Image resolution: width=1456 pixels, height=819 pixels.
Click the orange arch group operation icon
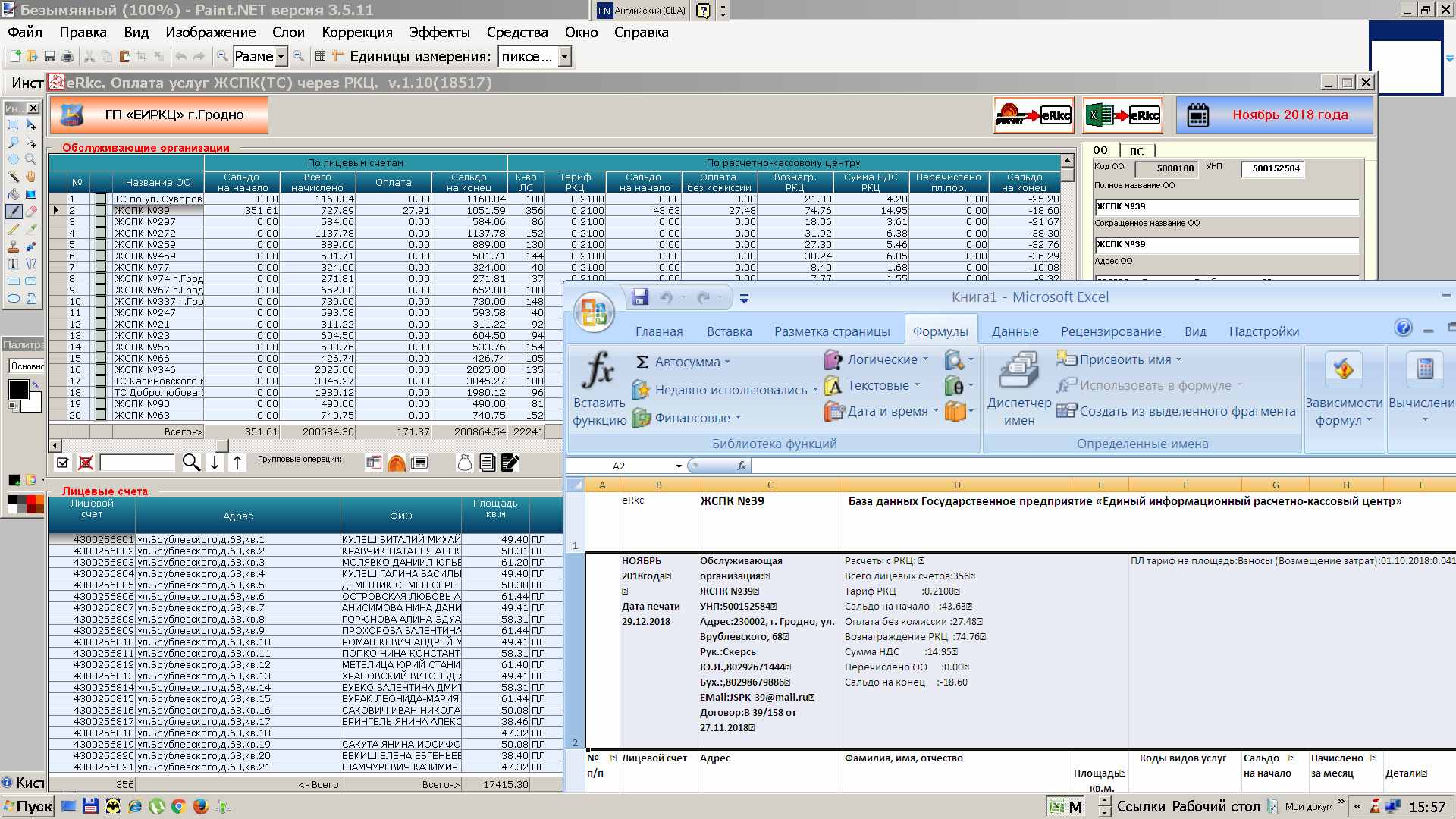[x=397, y=463]
